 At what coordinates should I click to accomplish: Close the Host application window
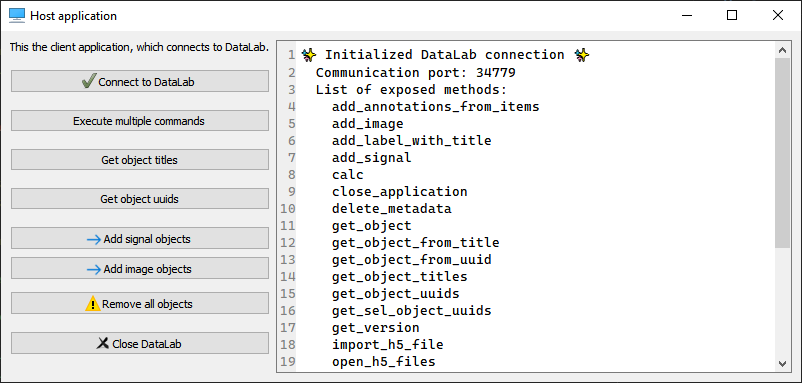[x=777, y=15]
